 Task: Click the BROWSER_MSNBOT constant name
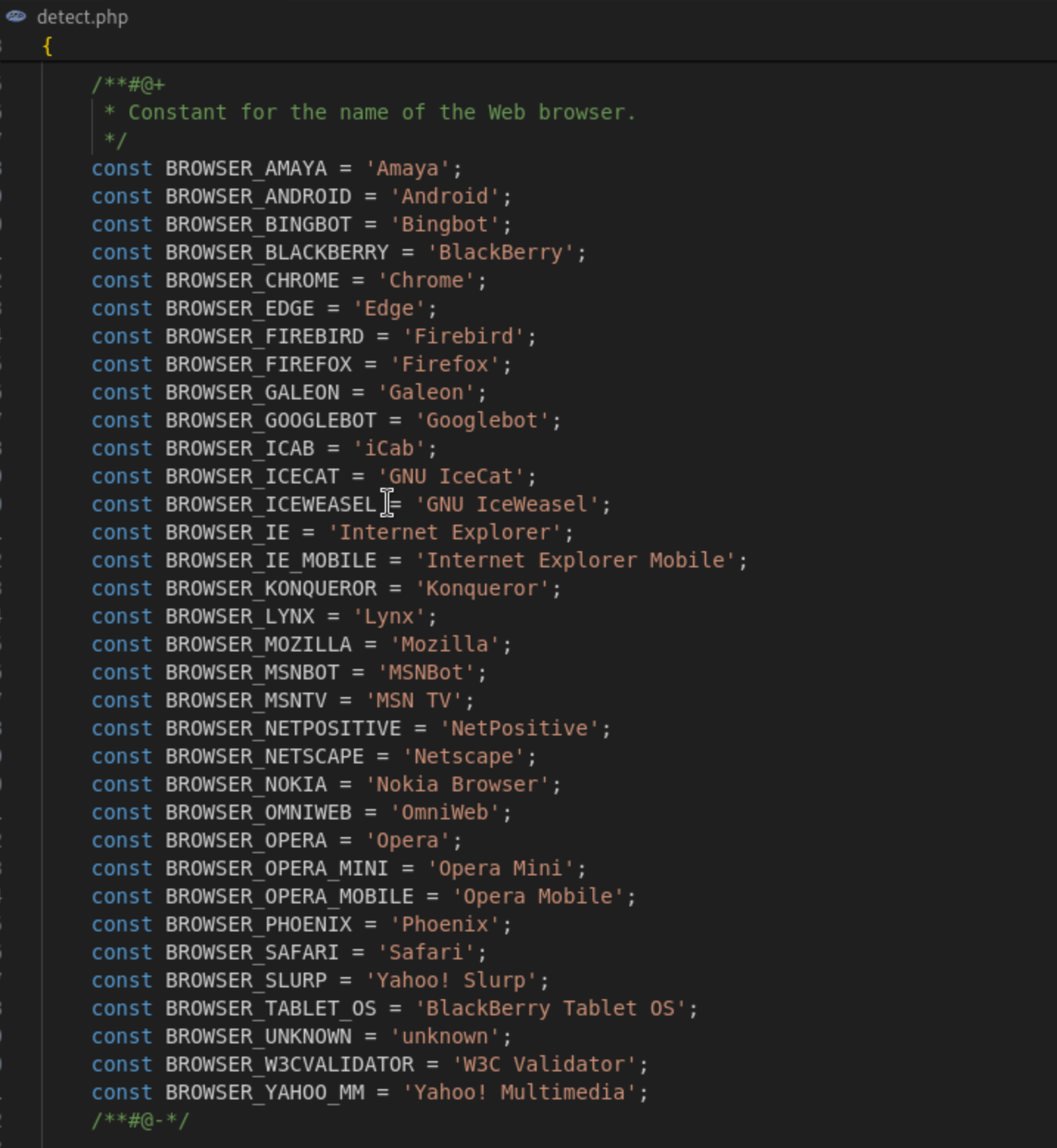[253, 673]
